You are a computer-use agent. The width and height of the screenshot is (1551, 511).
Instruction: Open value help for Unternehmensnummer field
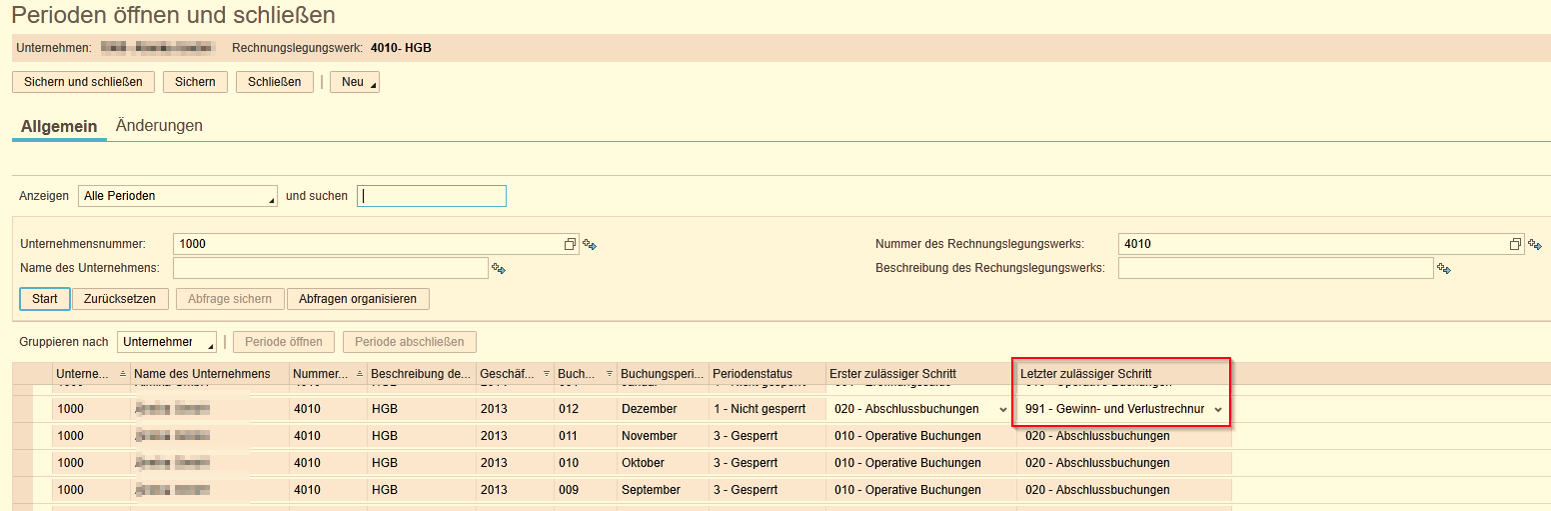(570, 244)
